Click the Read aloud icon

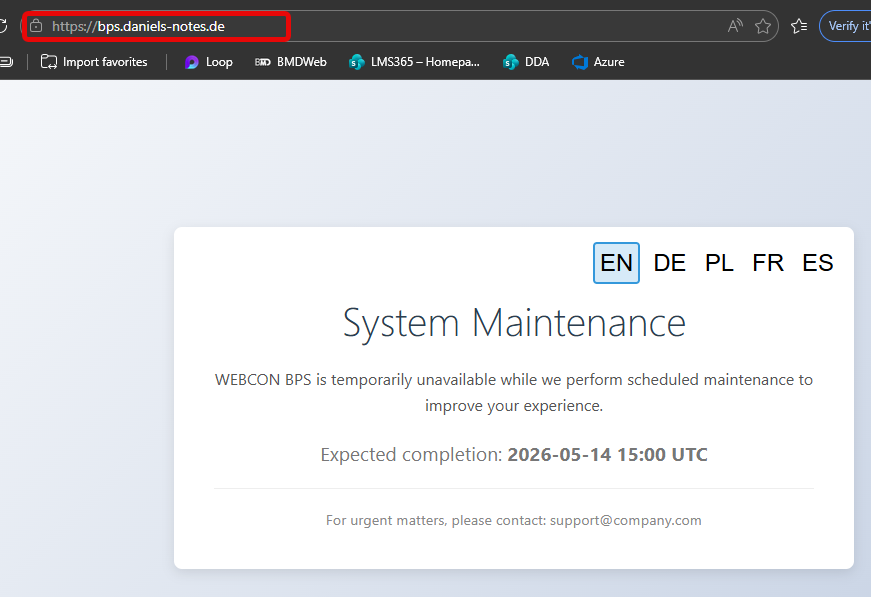pos(735,26)
